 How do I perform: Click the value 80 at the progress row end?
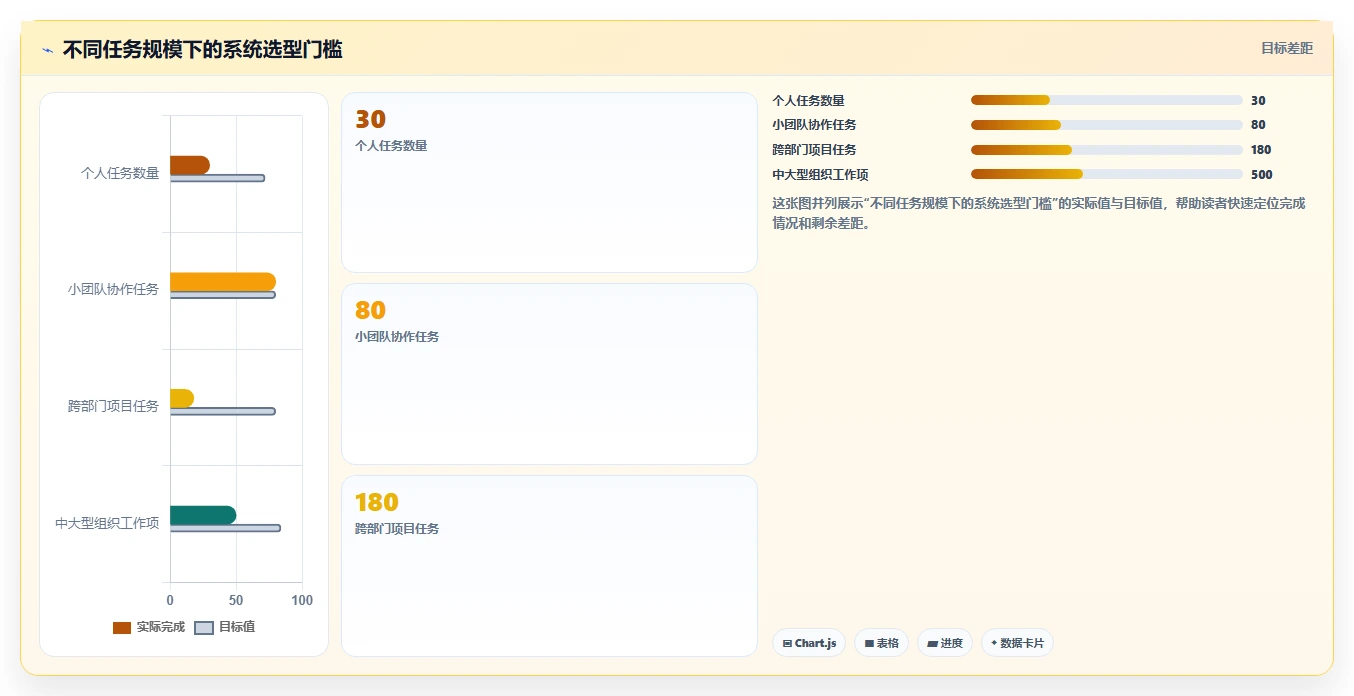point(1258,125)
